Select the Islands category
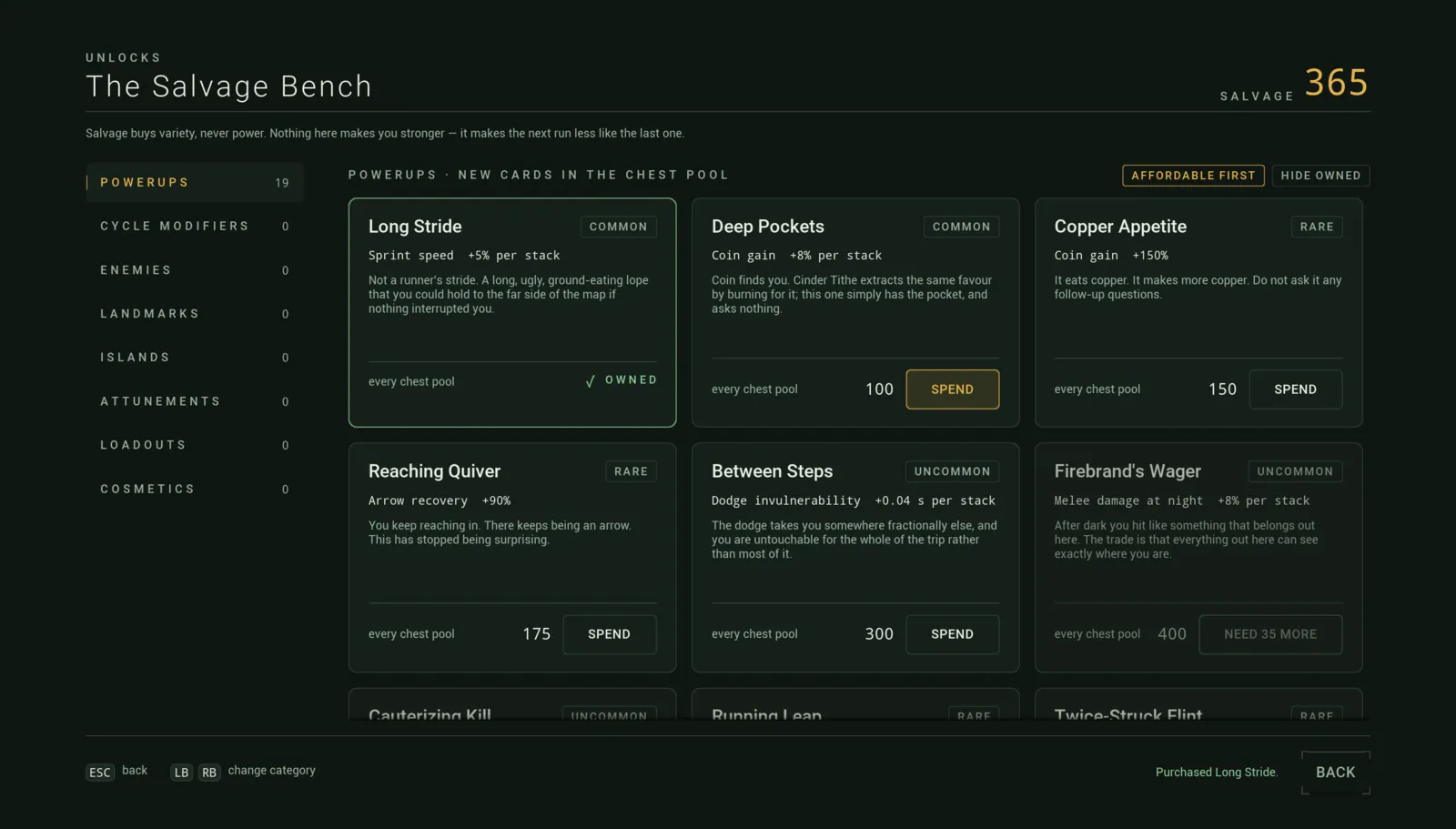 195,358
